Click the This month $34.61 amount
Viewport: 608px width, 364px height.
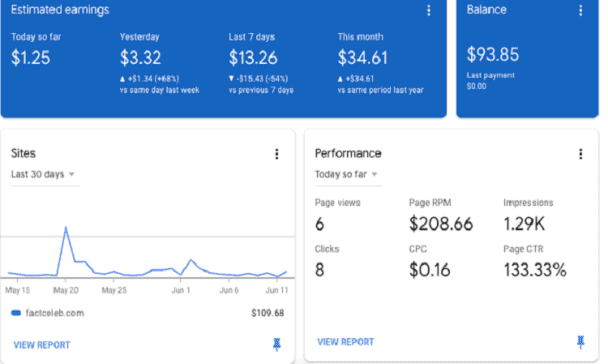tap(363, 58)
